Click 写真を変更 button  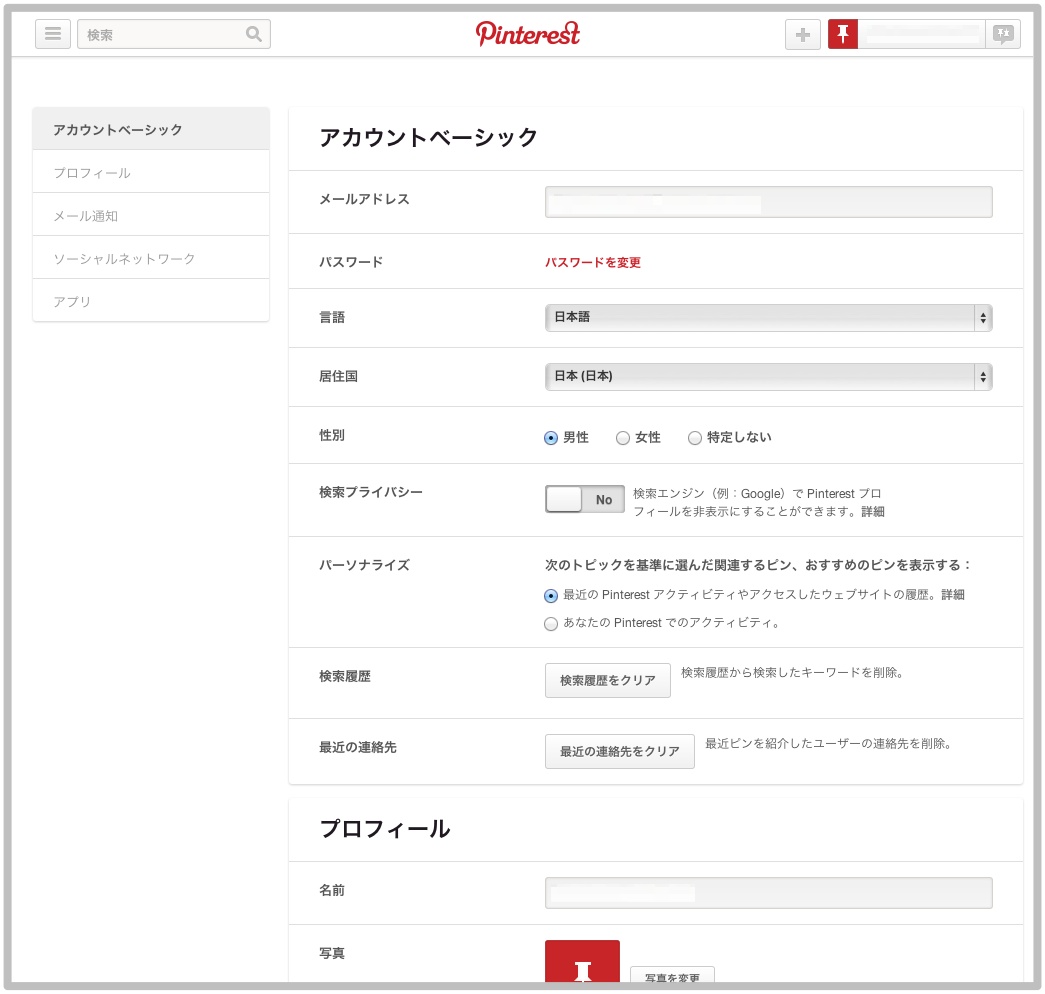pos(672,975)
